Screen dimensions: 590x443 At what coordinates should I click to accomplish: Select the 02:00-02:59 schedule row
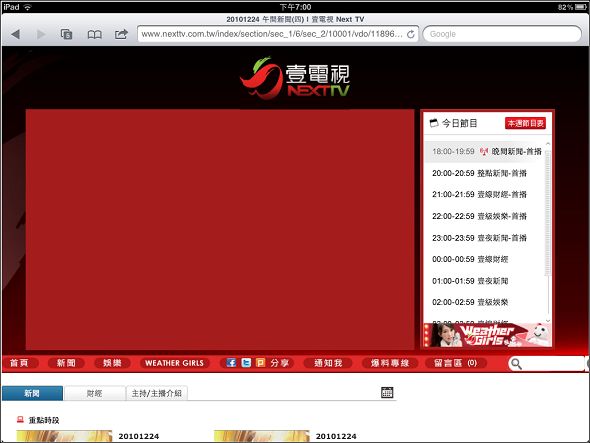[x=485, y=302]
